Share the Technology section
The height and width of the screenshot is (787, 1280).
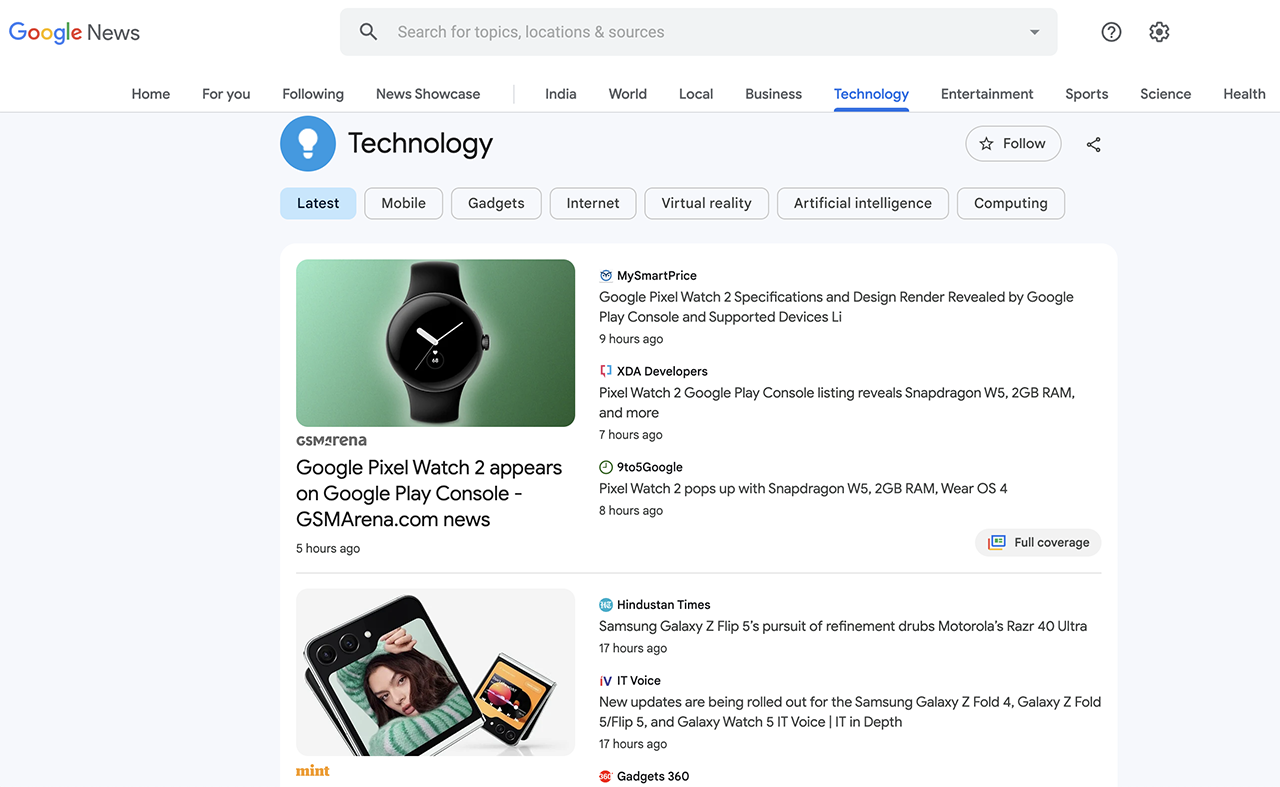click(1094, 144)
